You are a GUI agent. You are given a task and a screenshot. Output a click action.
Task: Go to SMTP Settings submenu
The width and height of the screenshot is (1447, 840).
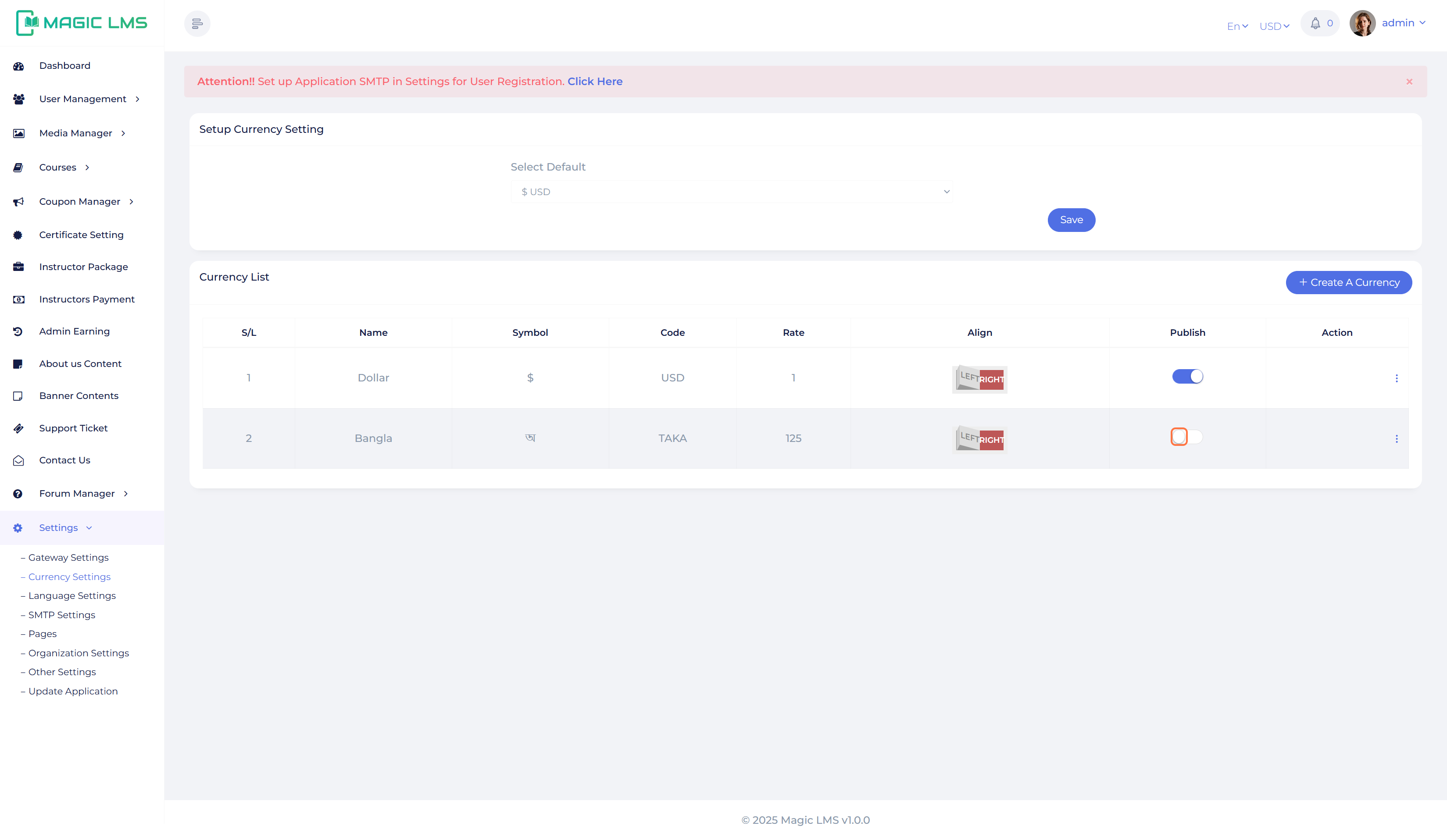61,615
